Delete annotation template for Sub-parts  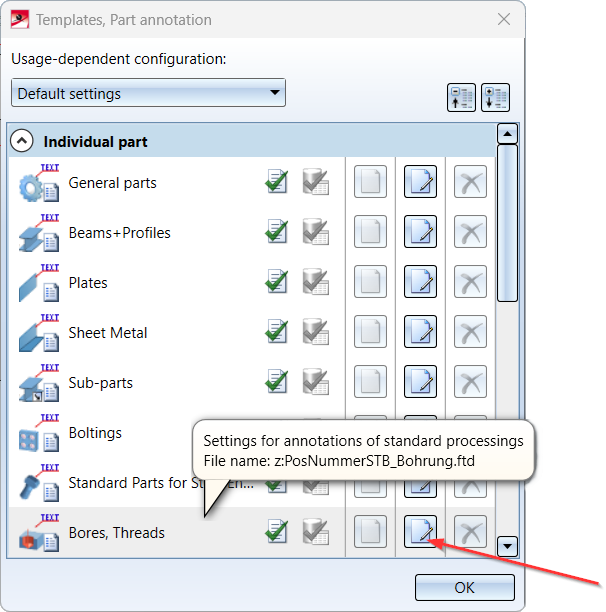pos(470,381)
